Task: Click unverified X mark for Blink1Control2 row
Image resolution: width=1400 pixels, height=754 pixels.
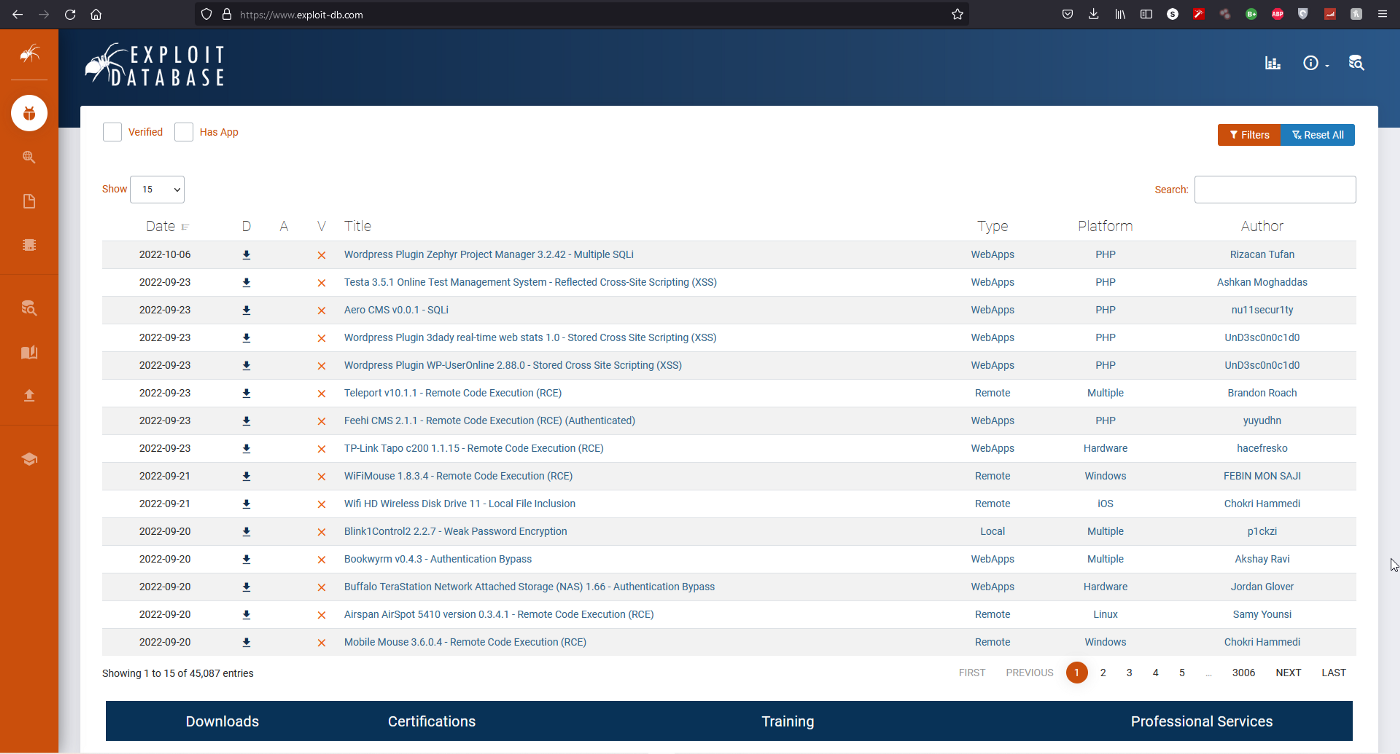Action: [x=321, y=532]
